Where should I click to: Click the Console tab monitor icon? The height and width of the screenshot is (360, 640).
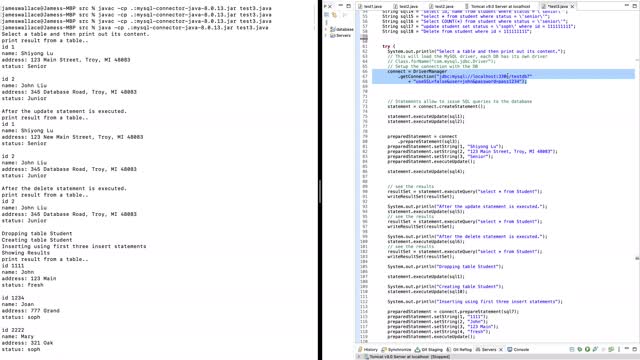click(510, 349)
